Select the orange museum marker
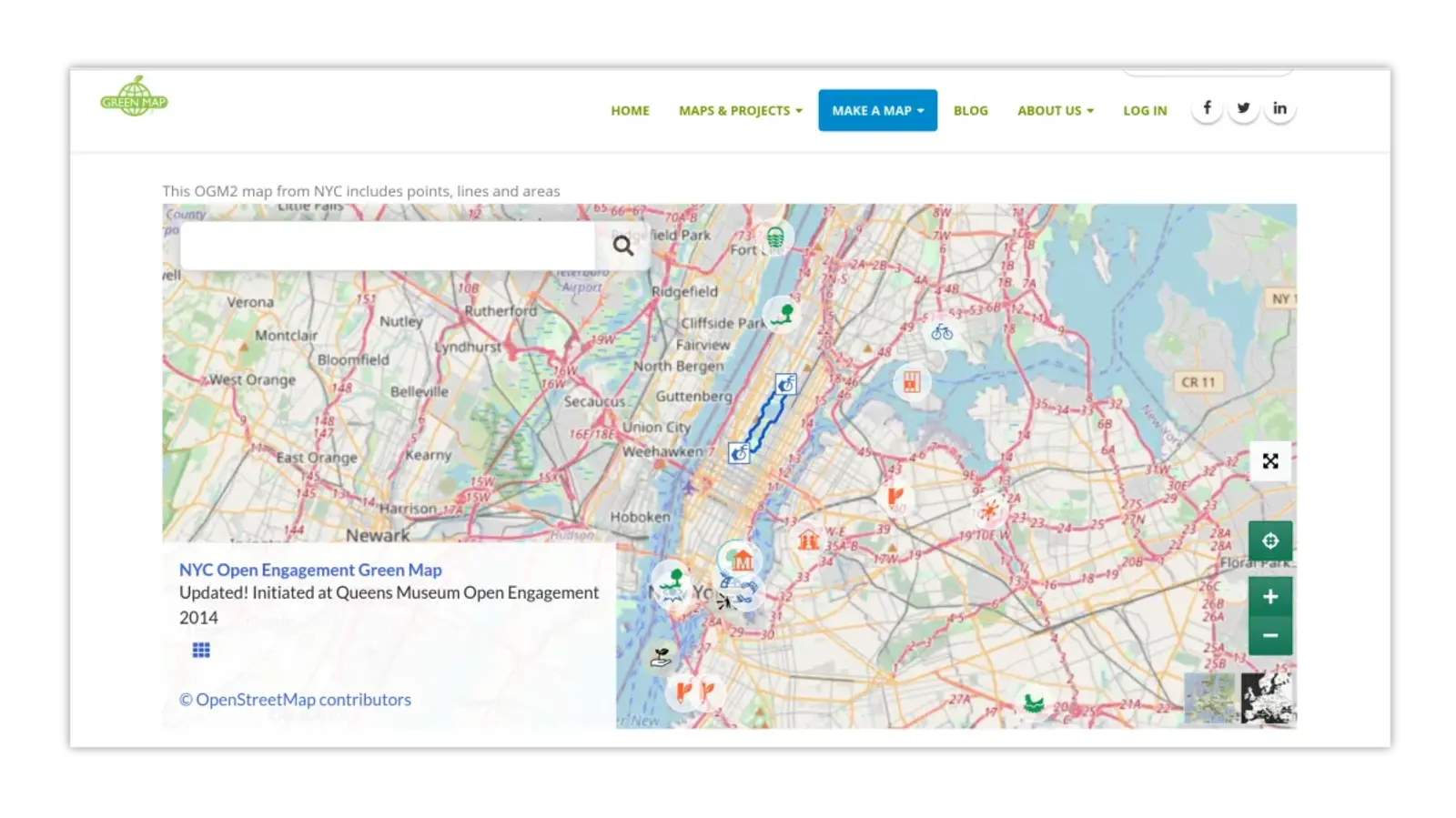1456x818 pixels. pos(743,560)
